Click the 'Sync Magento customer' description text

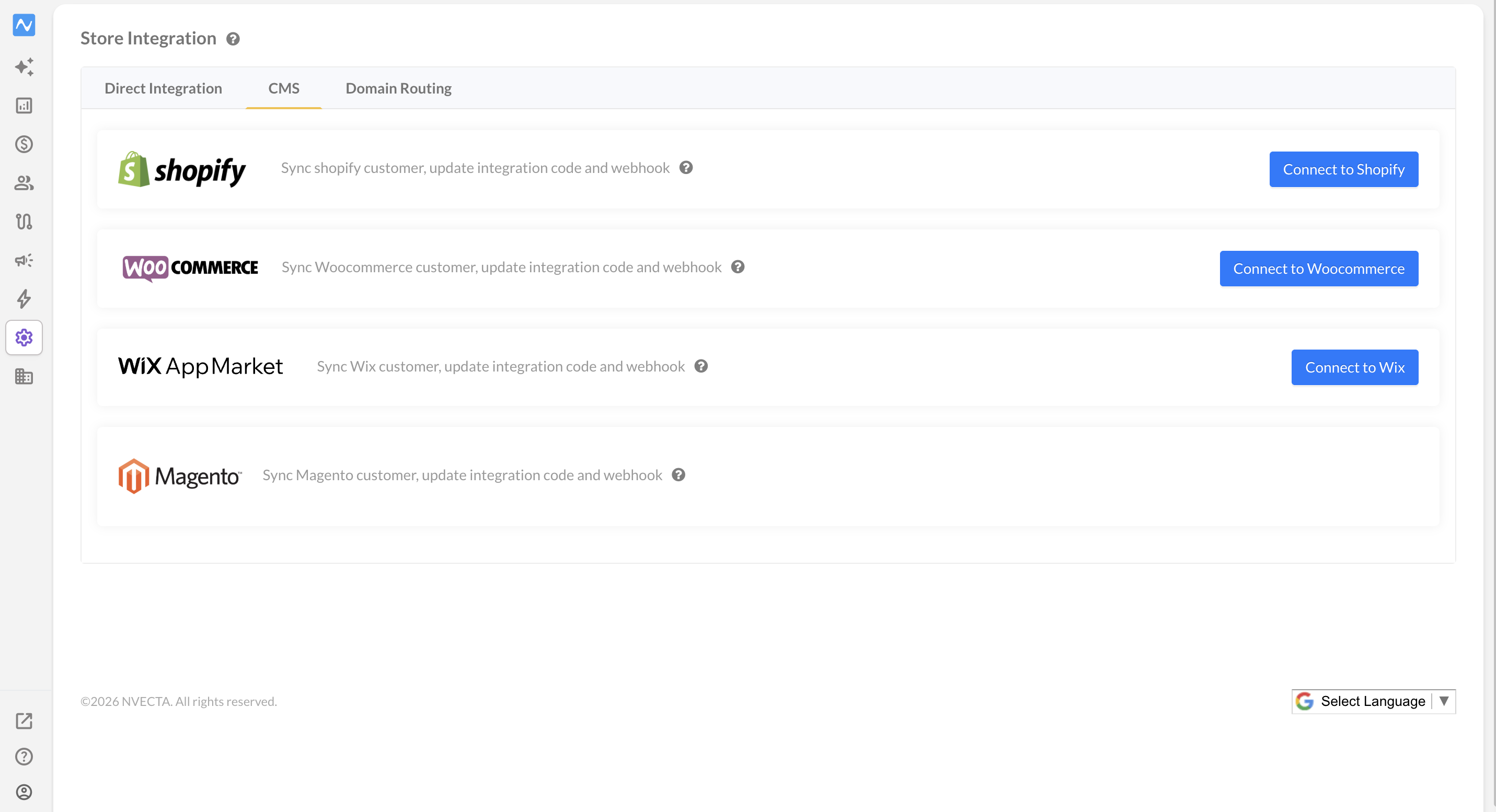(462, 475)
